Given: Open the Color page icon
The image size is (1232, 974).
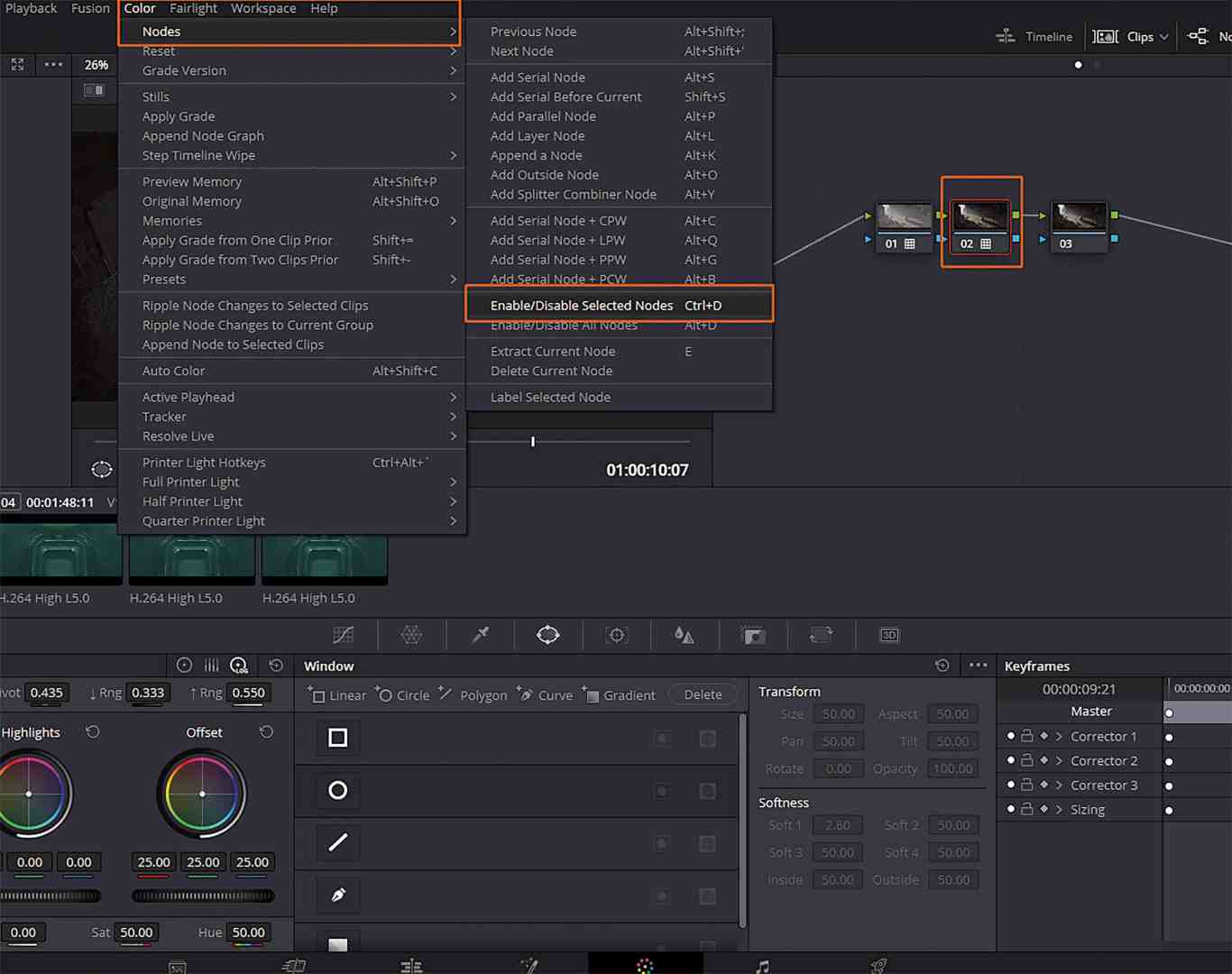Looking at the screenshot, I should [x=645, y=966].
